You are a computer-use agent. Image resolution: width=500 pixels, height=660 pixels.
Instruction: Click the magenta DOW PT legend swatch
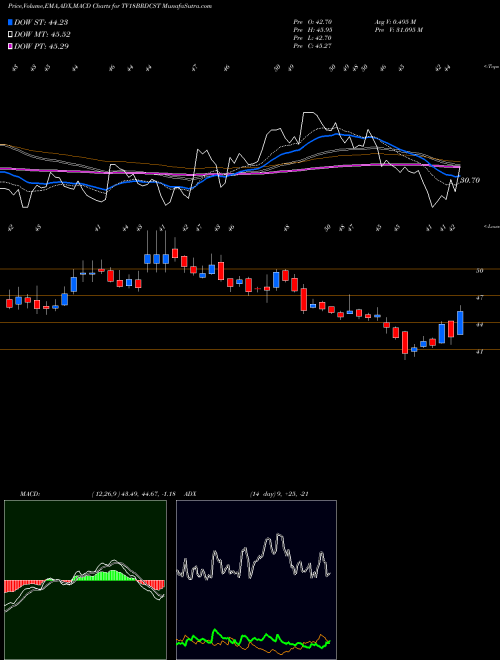click(x=11, y=46)
